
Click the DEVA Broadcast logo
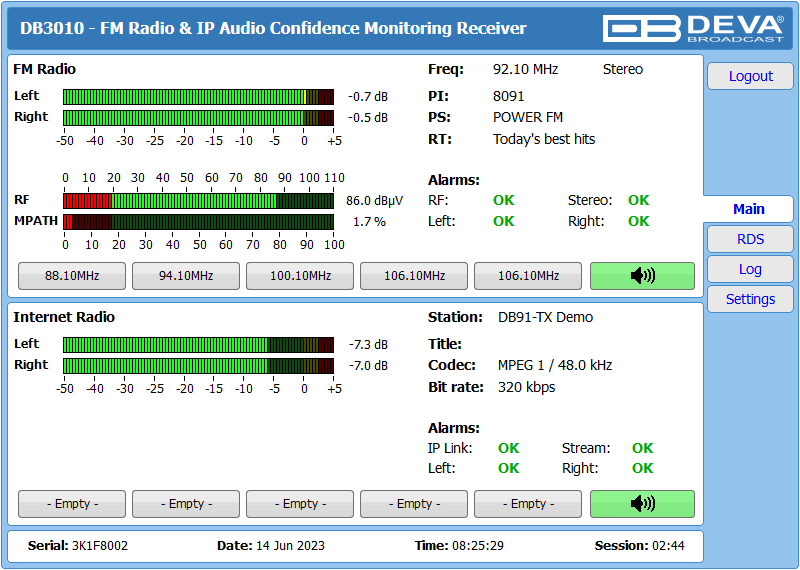click(x=693, y=28)
